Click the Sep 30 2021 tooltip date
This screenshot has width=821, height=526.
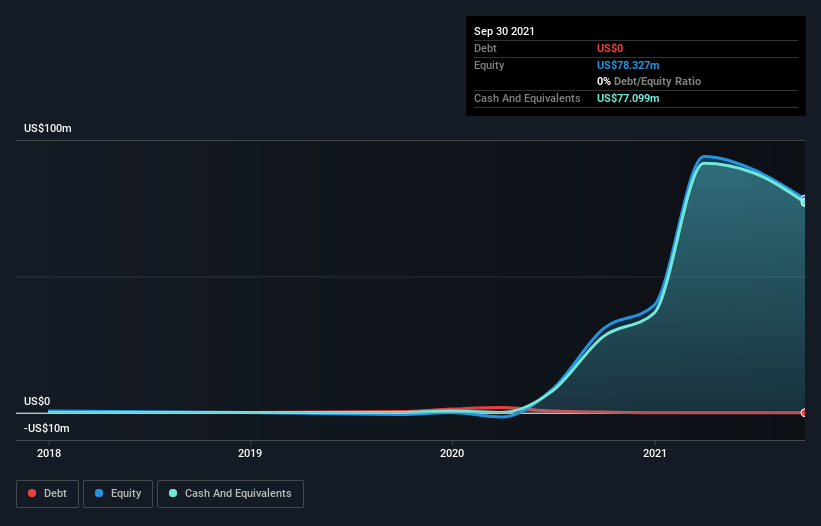(x=504, y=31)
